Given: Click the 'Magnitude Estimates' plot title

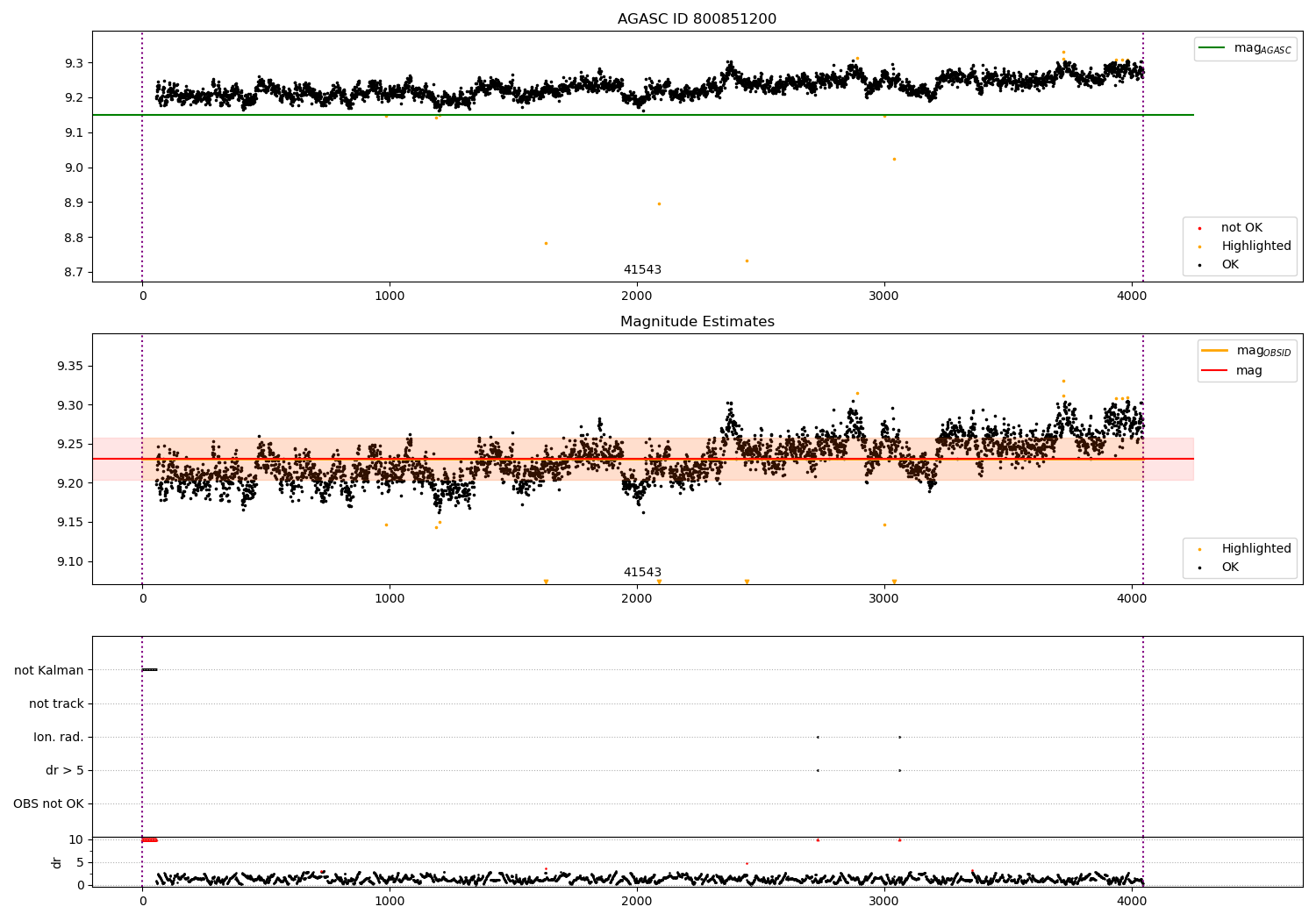Looking at the screenshot, I should pos(697,322).
